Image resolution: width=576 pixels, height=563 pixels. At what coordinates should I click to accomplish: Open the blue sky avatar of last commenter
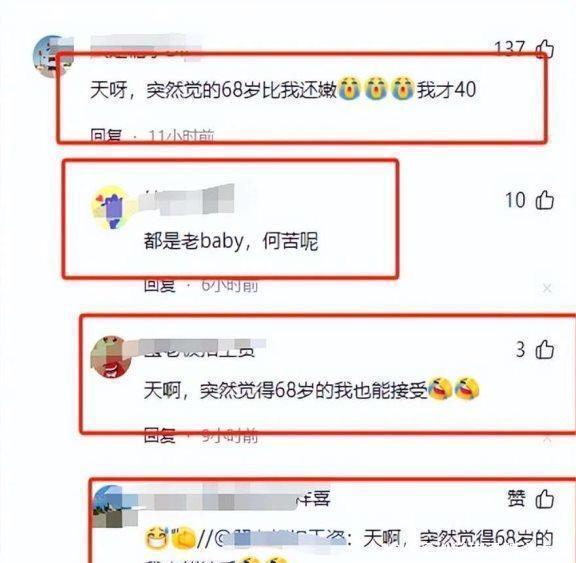coord(114,506)
